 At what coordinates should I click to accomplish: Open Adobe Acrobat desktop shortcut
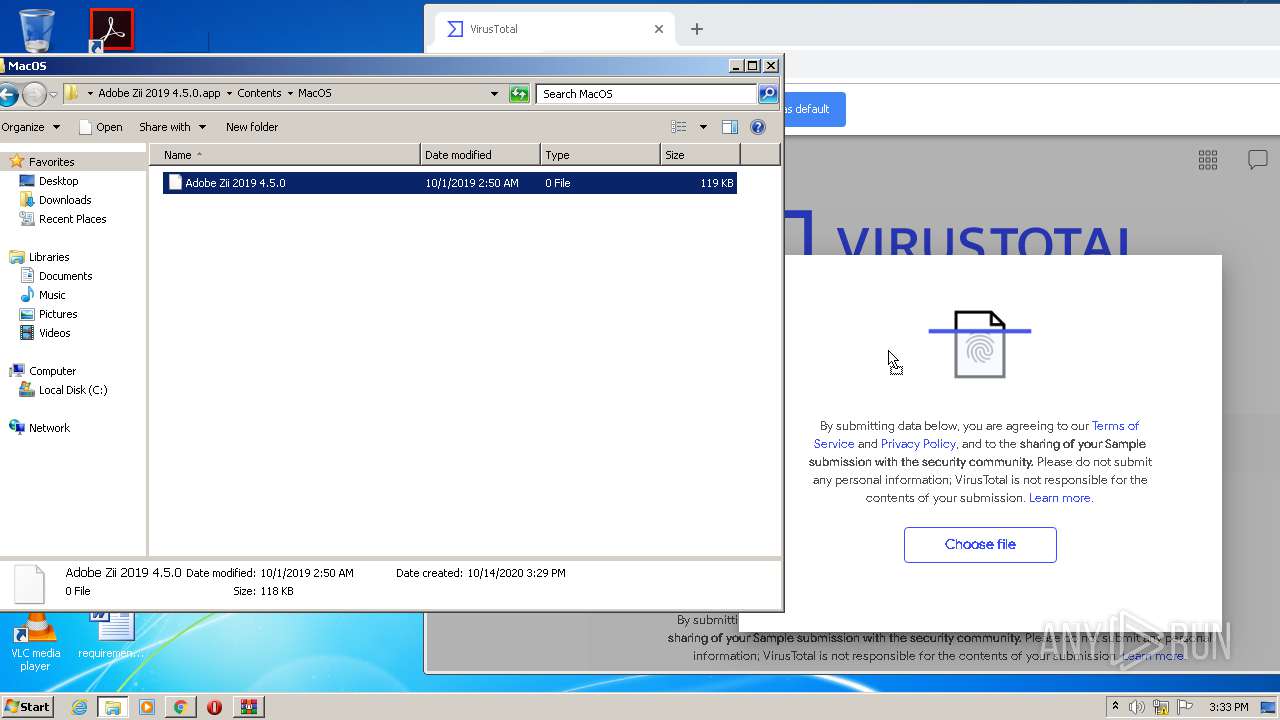click(x=111, y=30)
